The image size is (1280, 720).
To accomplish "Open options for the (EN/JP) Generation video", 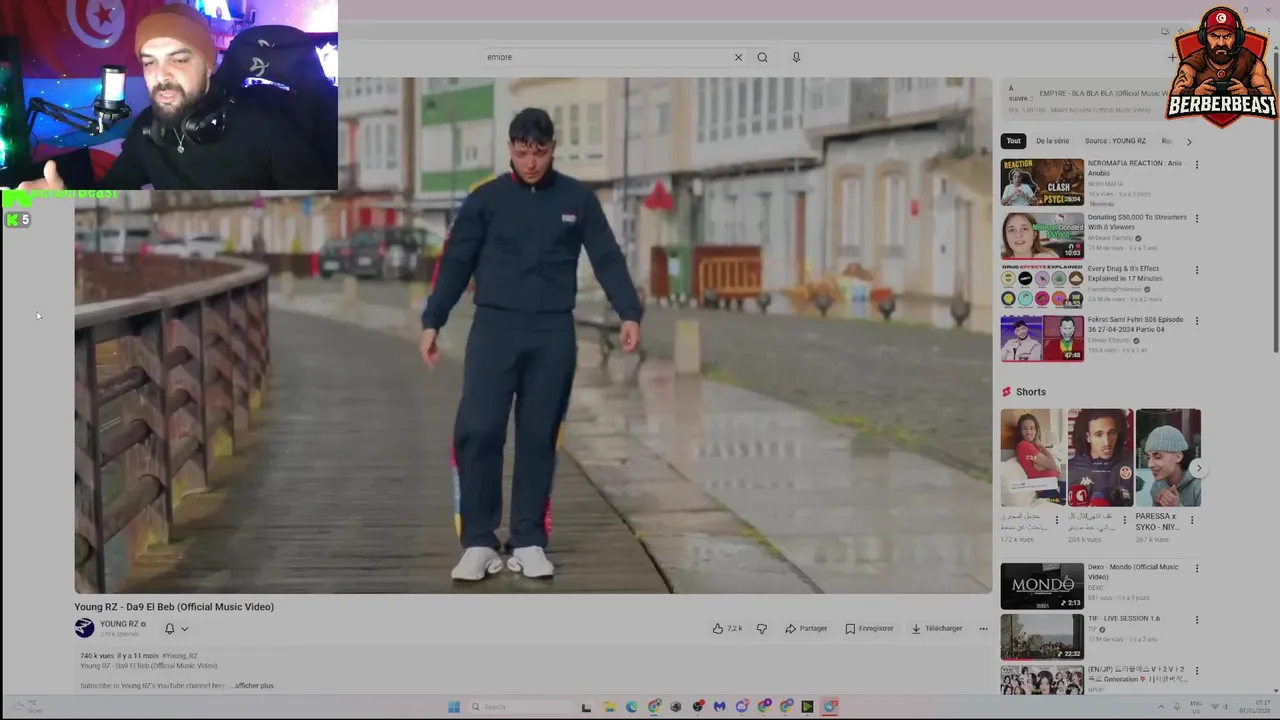I will (1196, 671).
